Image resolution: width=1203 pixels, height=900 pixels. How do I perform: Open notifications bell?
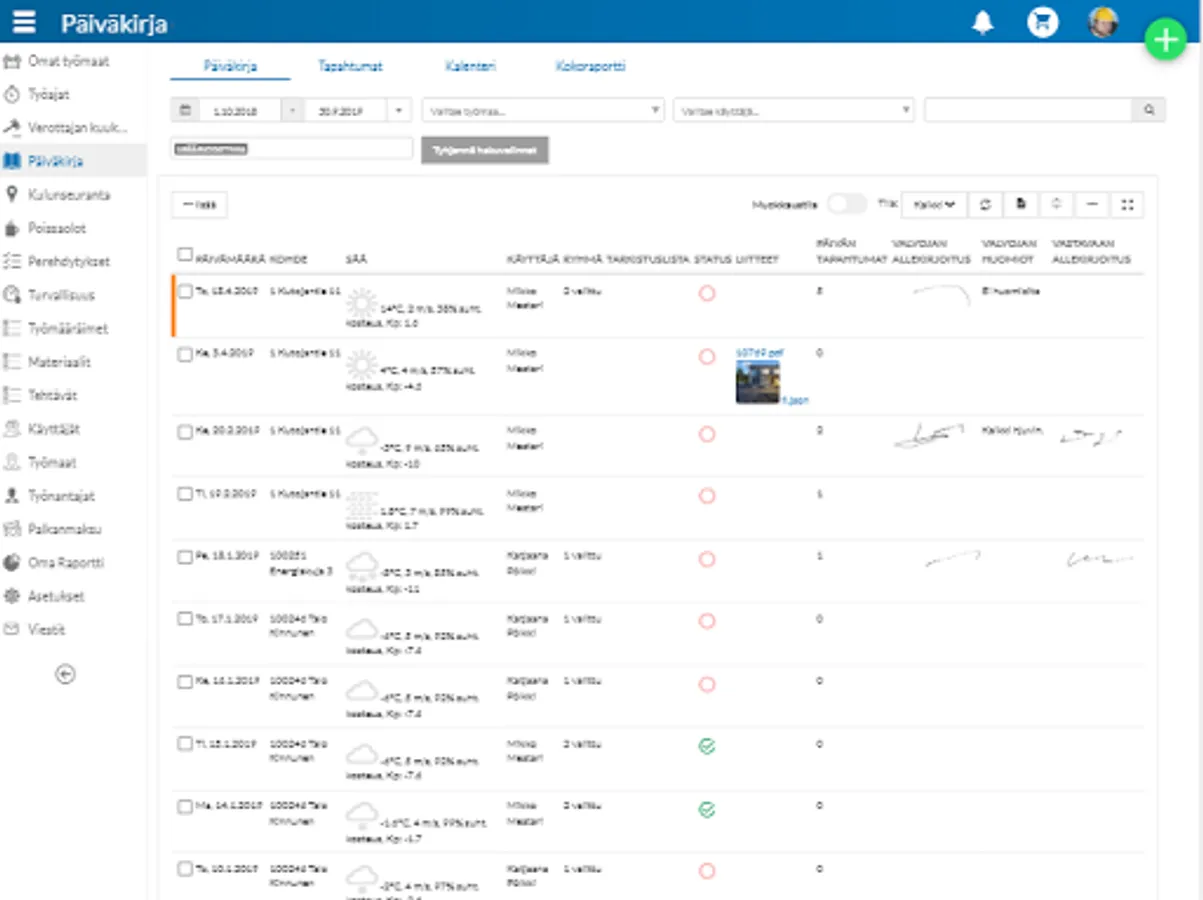983,23
